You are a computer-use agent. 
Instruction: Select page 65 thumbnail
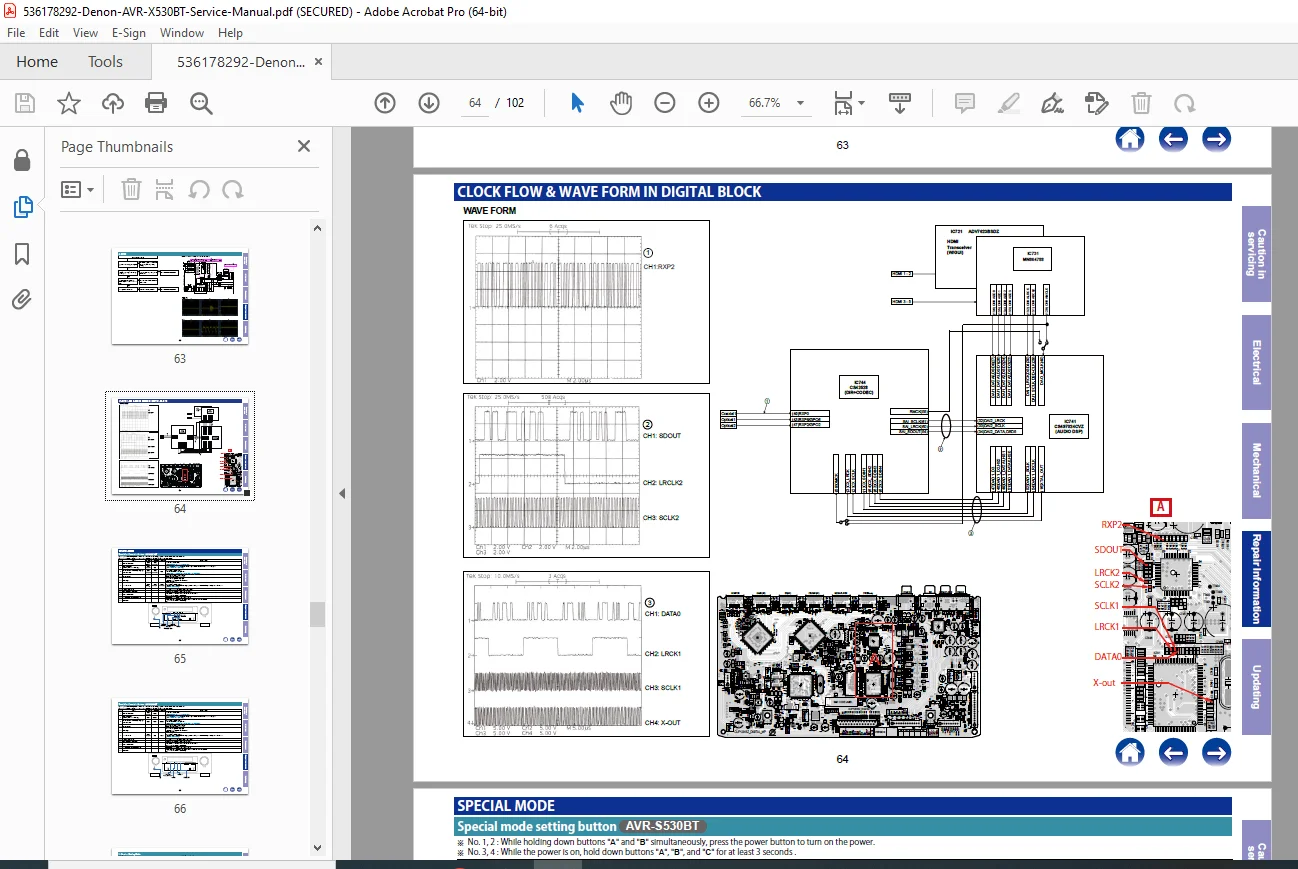pyautogui.click(x=180, y=597)
